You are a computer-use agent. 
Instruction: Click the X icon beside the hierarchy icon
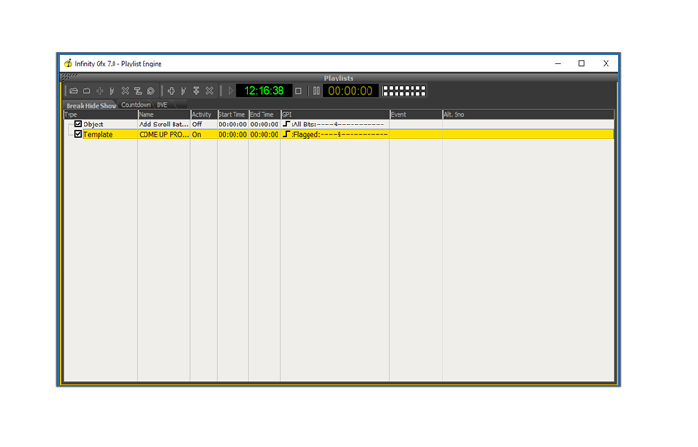[x=125, y=91]
